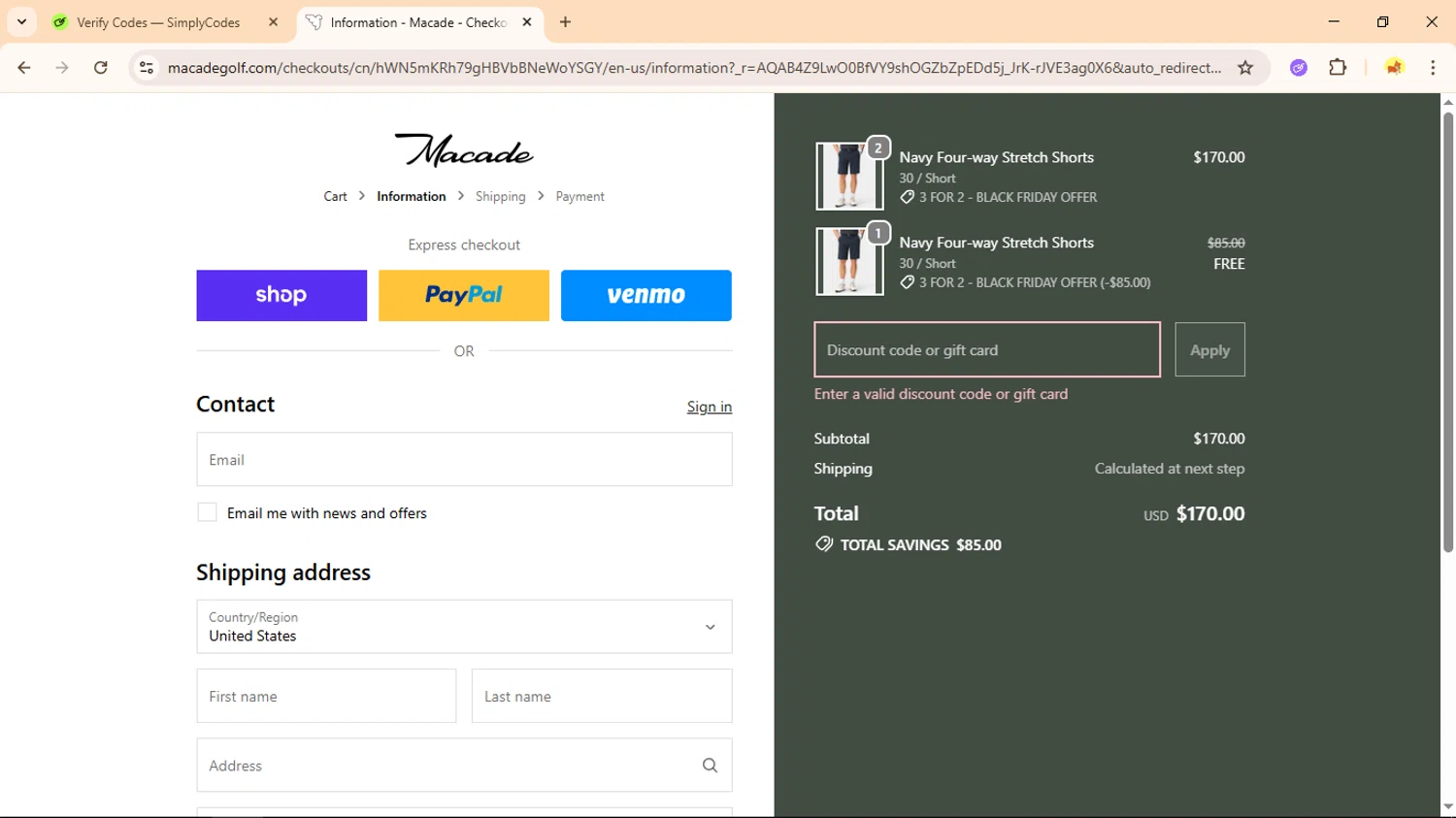The height and width of the screenshot is (818, 1456).
Task: Close the Verify Codes SimplyCodes tab
Action: (x=273, y=21)
